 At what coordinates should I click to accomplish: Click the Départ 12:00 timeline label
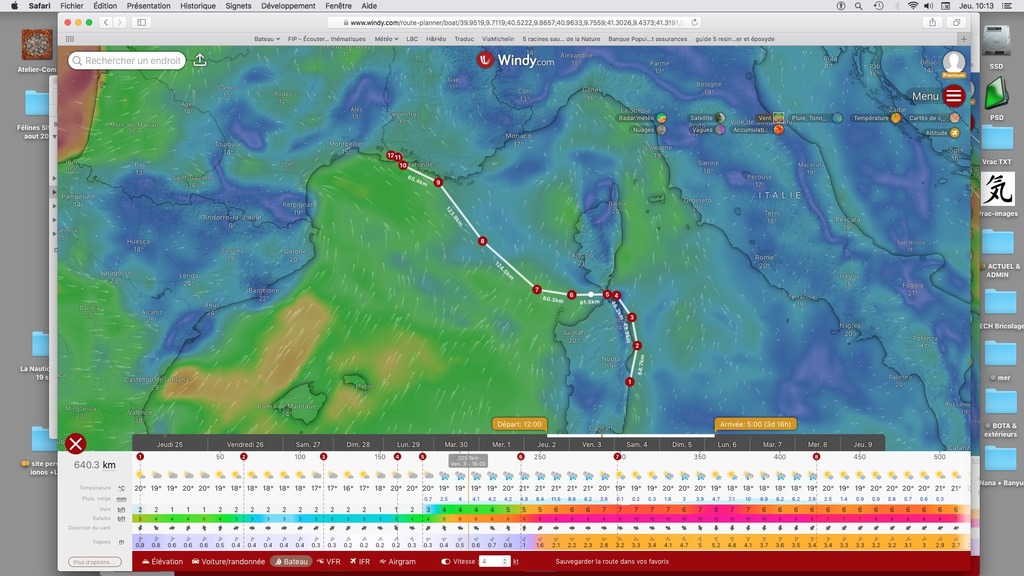[518, 424]
